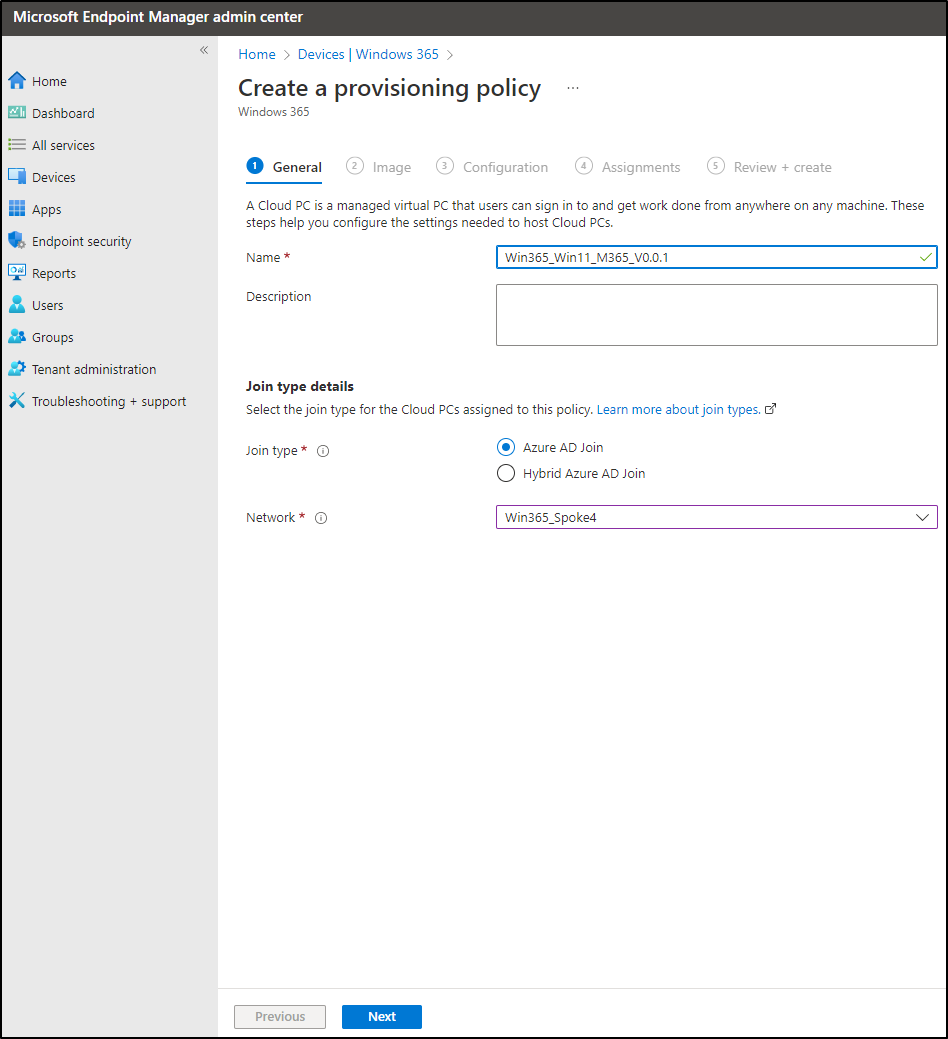948x1039 pixels.
Task: Jump to the Assignments step tab
Action: click(x=628, y=167)
